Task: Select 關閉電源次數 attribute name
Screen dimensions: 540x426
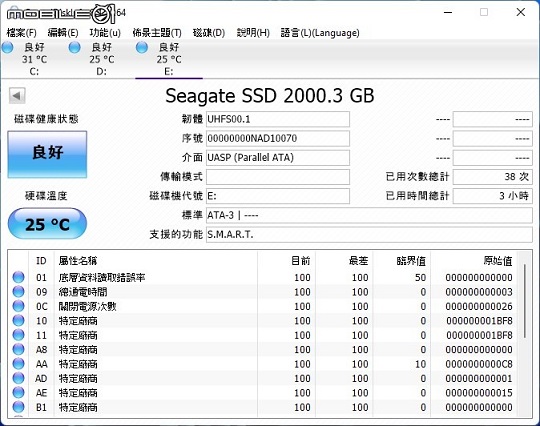Action: point(87,306)
